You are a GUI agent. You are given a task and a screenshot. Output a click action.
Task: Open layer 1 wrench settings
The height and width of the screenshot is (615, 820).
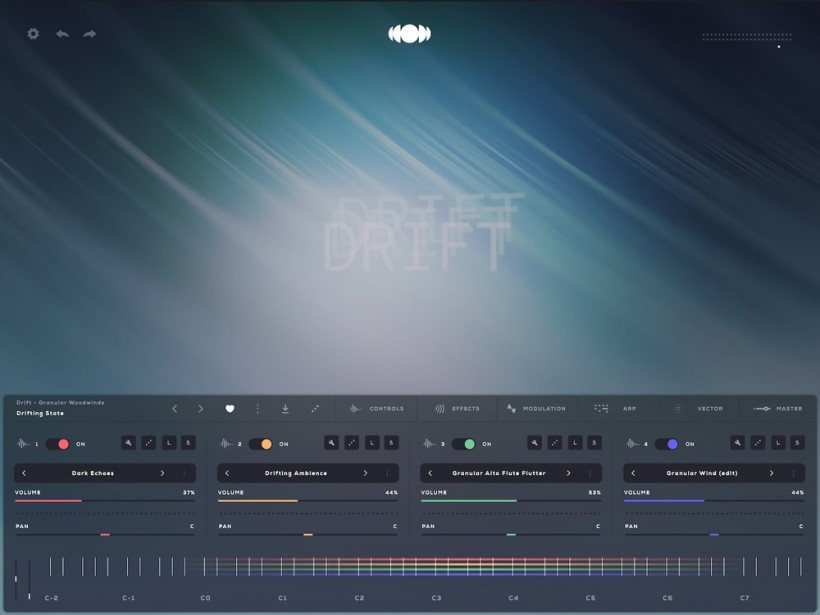click(x=128, y=443)
